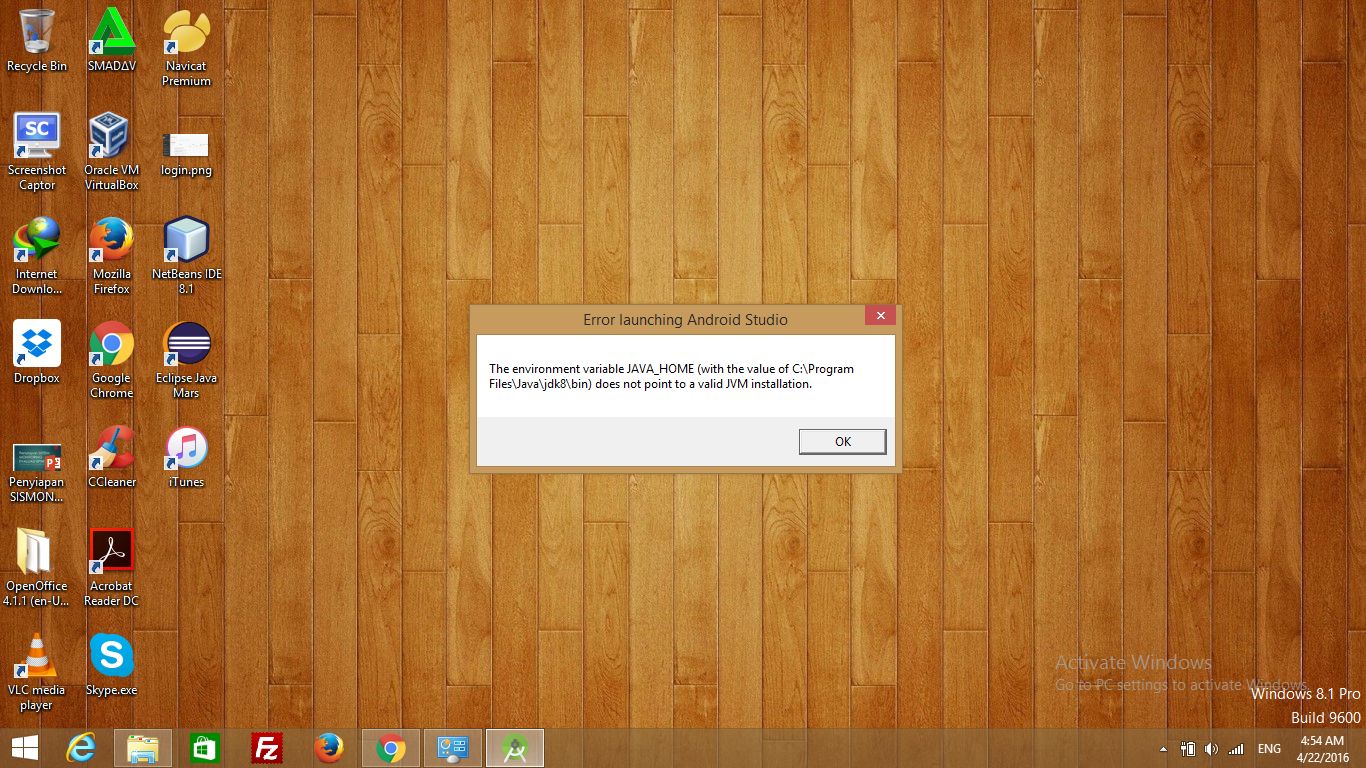This screenshot has height=768, width=1366.
Task: Show hidden system tray icons
Action: point(1163,749)
